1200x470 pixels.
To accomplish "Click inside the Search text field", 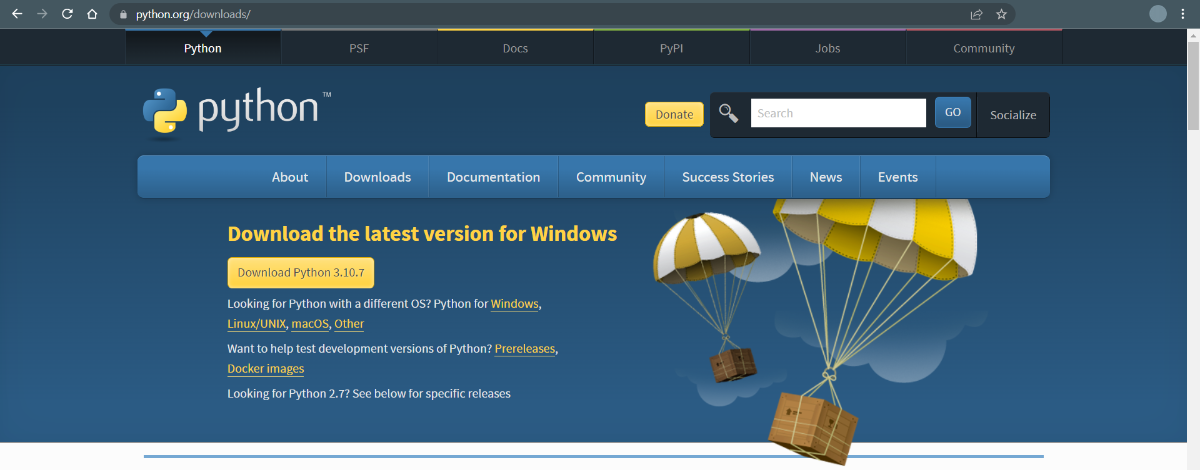I will (x=838, y=113).
